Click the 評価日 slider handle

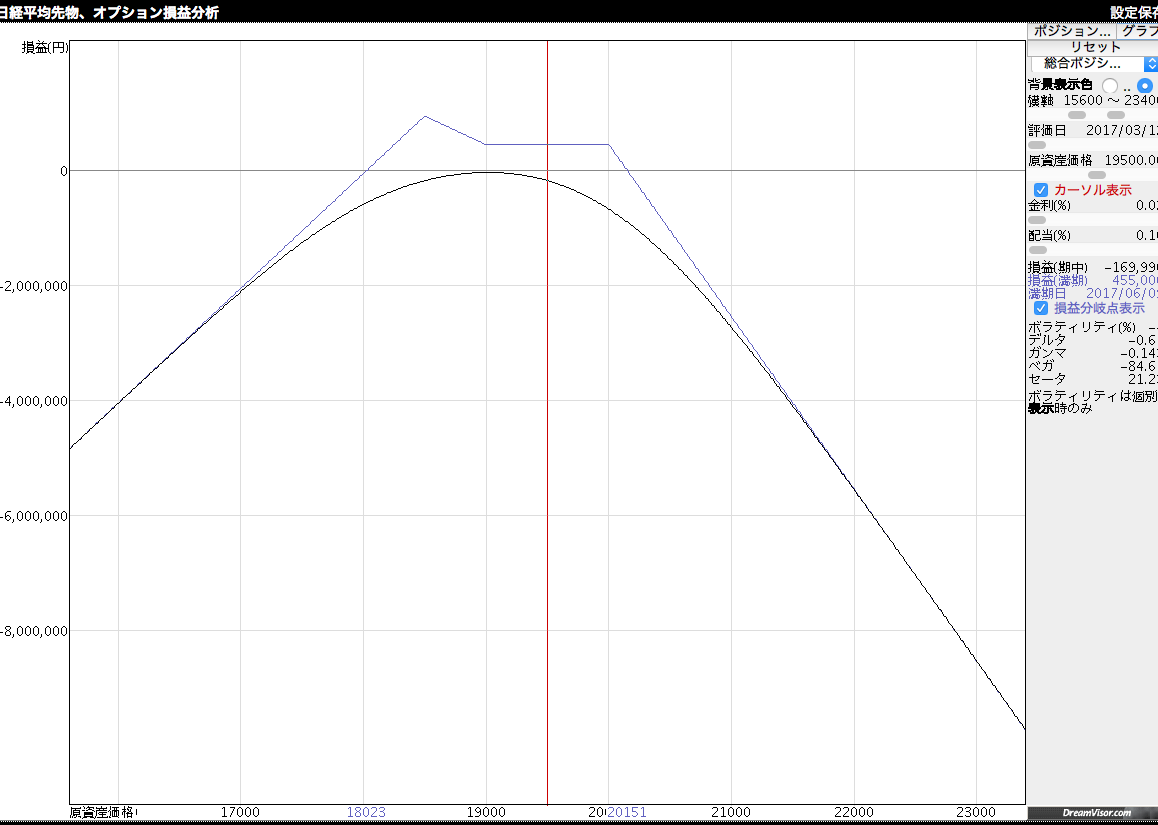click(x=1037, y=145)
